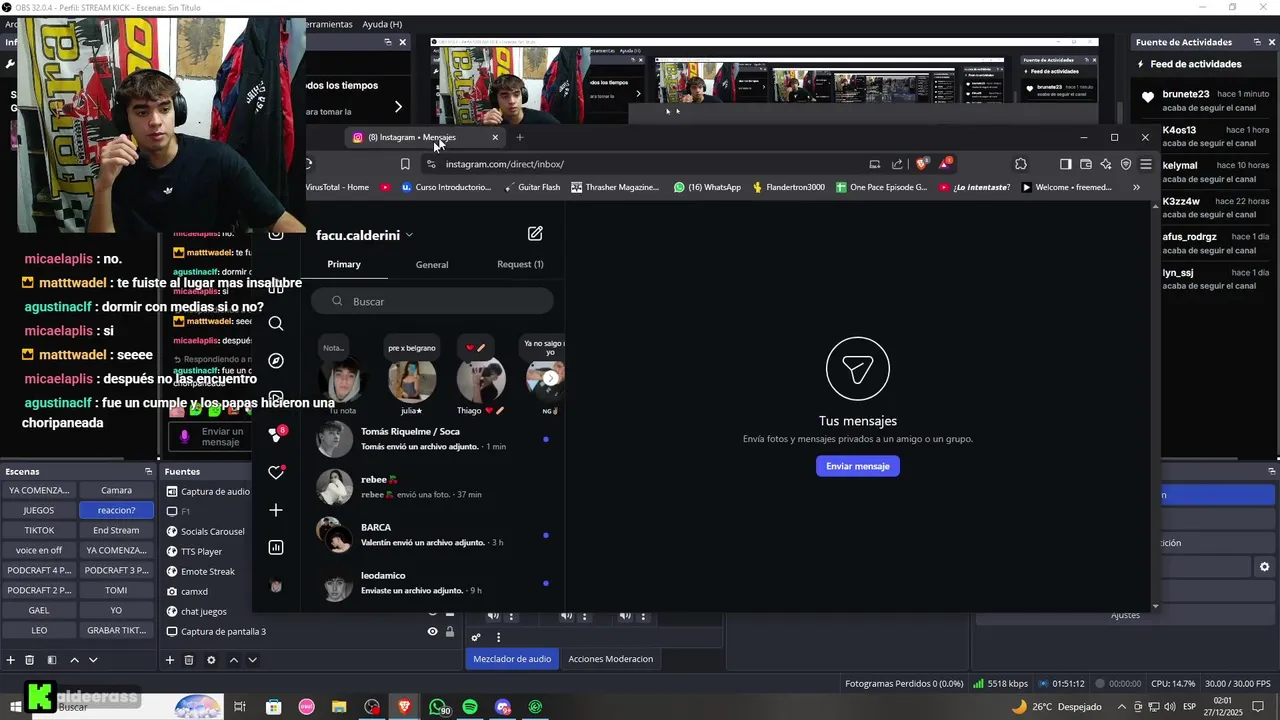Open Request (1) inbox tab
This screenshot has width=1280, height=720.
tap(520, 264)
